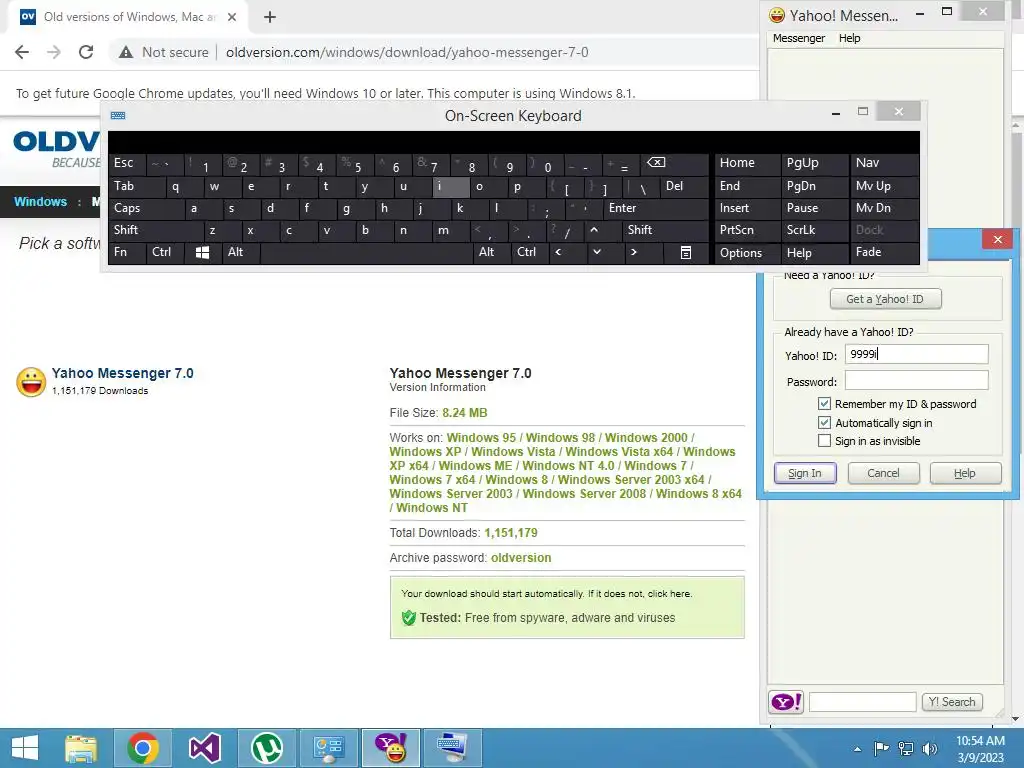The image size is (1024, 768).
Task: Check Sign in as invisible
Action: 824,441
